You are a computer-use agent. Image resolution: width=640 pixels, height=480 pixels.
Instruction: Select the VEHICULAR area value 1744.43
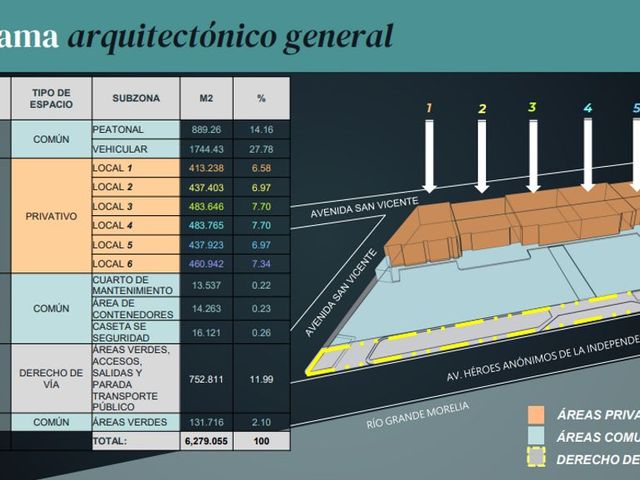point(207,149)
